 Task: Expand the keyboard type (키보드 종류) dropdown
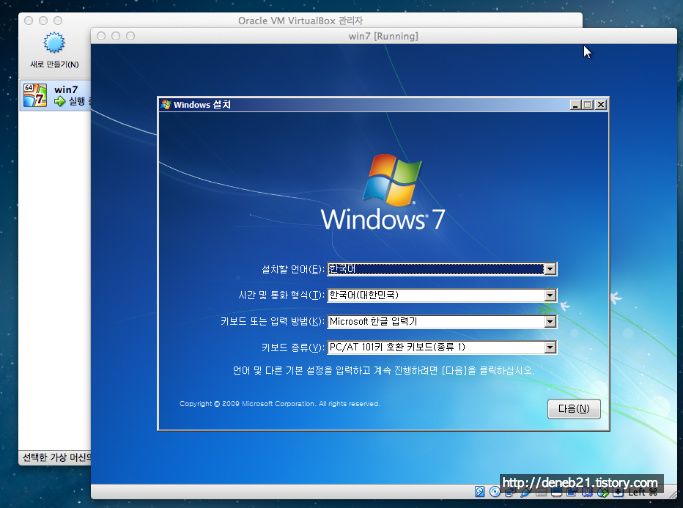(550, 347)
